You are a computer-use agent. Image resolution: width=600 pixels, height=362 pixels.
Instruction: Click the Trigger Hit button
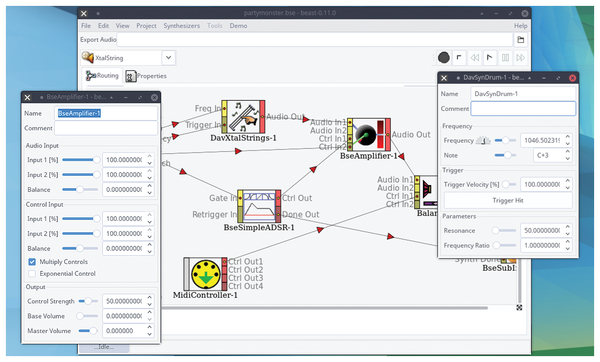click(x=508, y=201)
